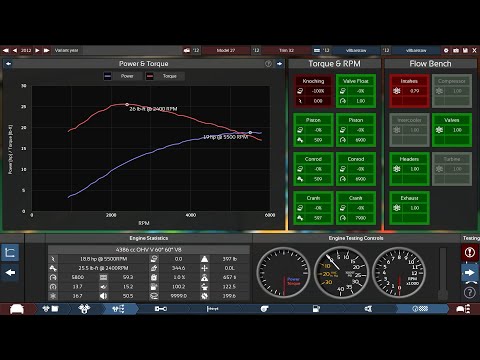Step forward one year
Image resolution: width=480 pixels, height=360 pixels.
pos(37,50)
